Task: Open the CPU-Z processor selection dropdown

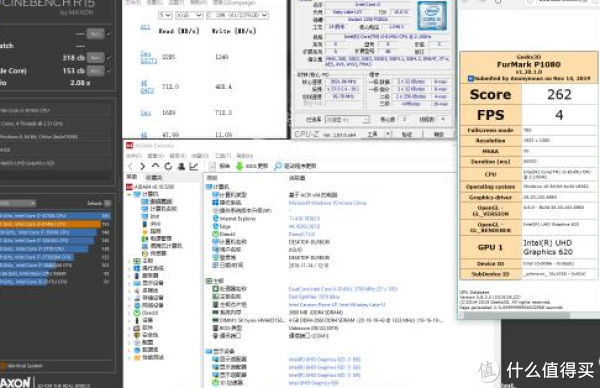Action: pyautogui.click(x=347, y=120)
